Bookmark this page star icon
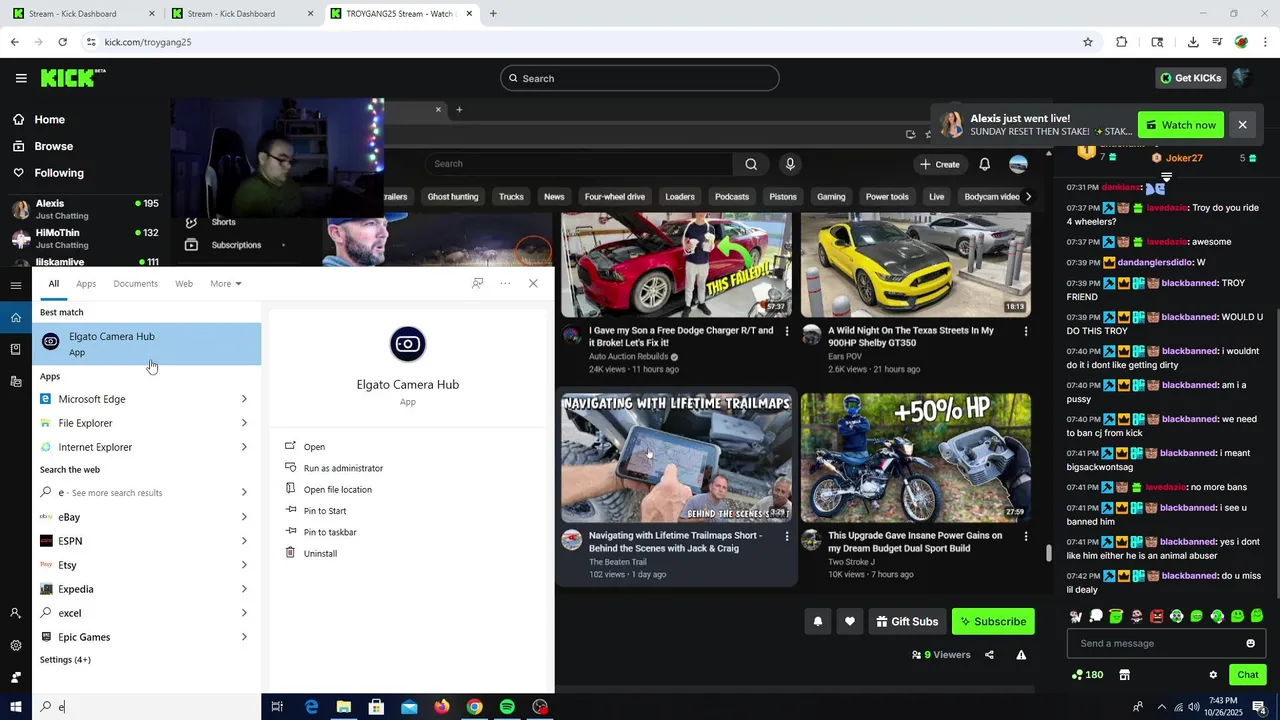Viewport: 1280px width, 720px height. tap(1088, 42)
